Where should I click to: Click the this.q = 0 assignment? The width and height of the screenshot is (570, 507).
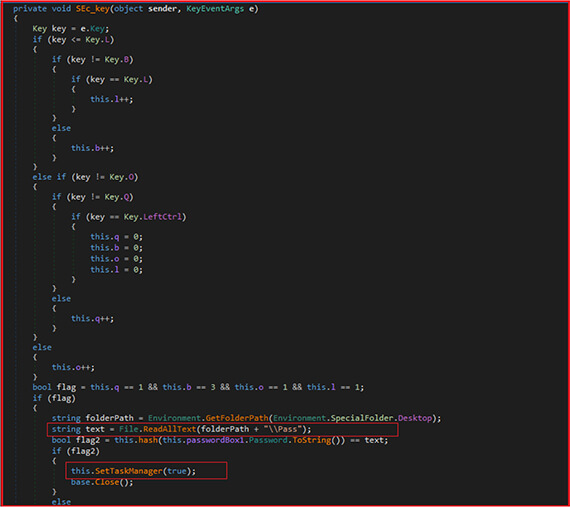point(116,237)
